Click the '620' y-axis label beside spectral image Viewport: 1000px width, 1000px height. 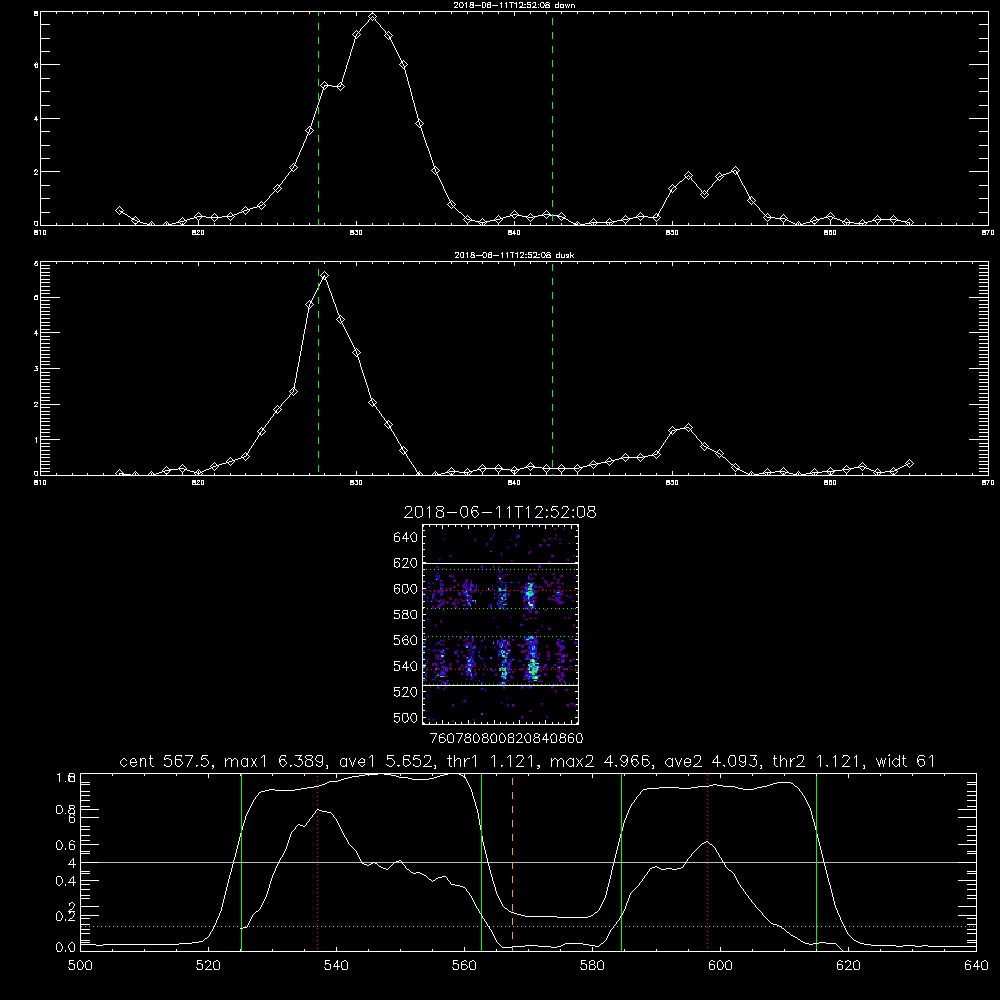coord(406,563)
